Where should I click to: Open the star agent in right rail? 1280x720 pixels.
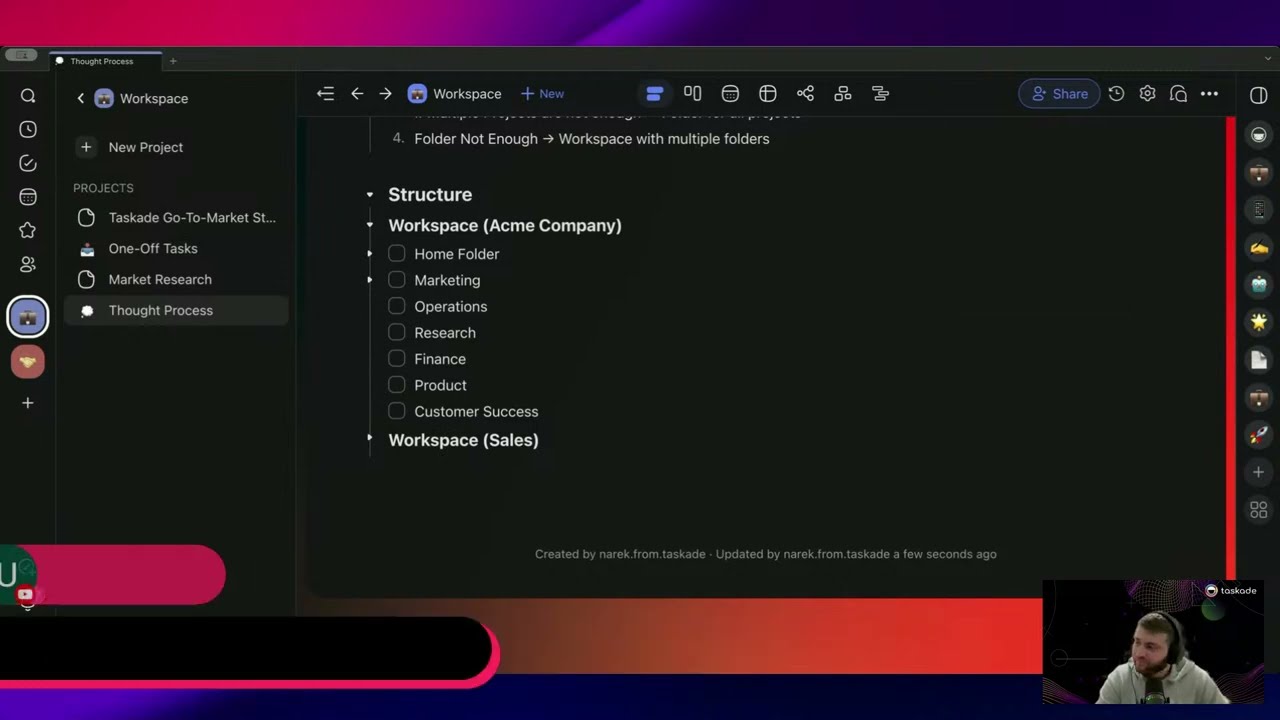coord(1259,322)
